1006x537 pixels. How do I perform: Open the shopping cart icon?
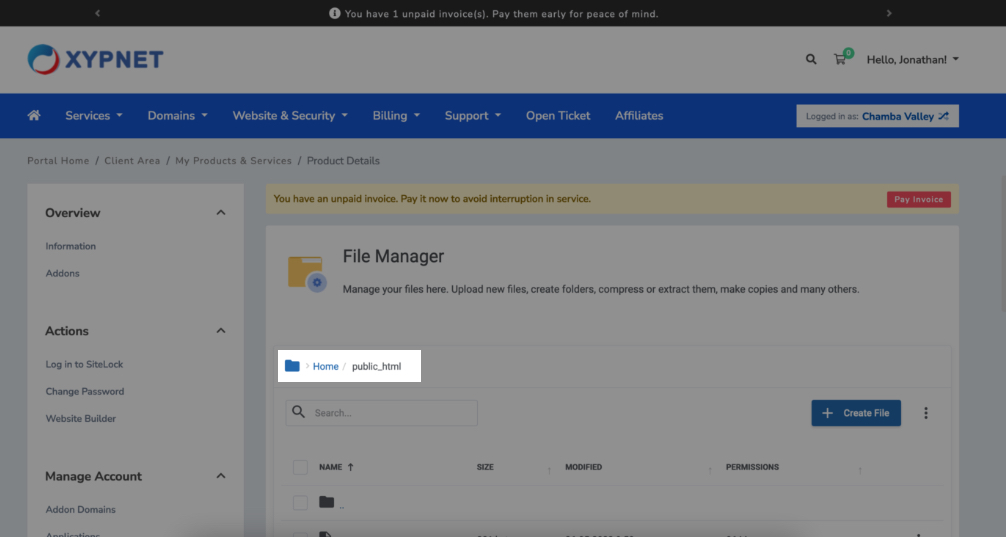(x=840, y=60)
